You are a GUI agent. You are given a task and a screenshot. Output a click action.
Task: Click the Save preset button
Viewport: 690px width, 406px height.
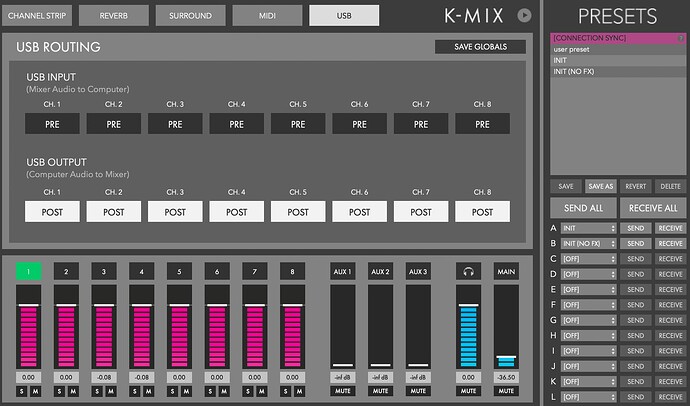(x=566, y=187)
